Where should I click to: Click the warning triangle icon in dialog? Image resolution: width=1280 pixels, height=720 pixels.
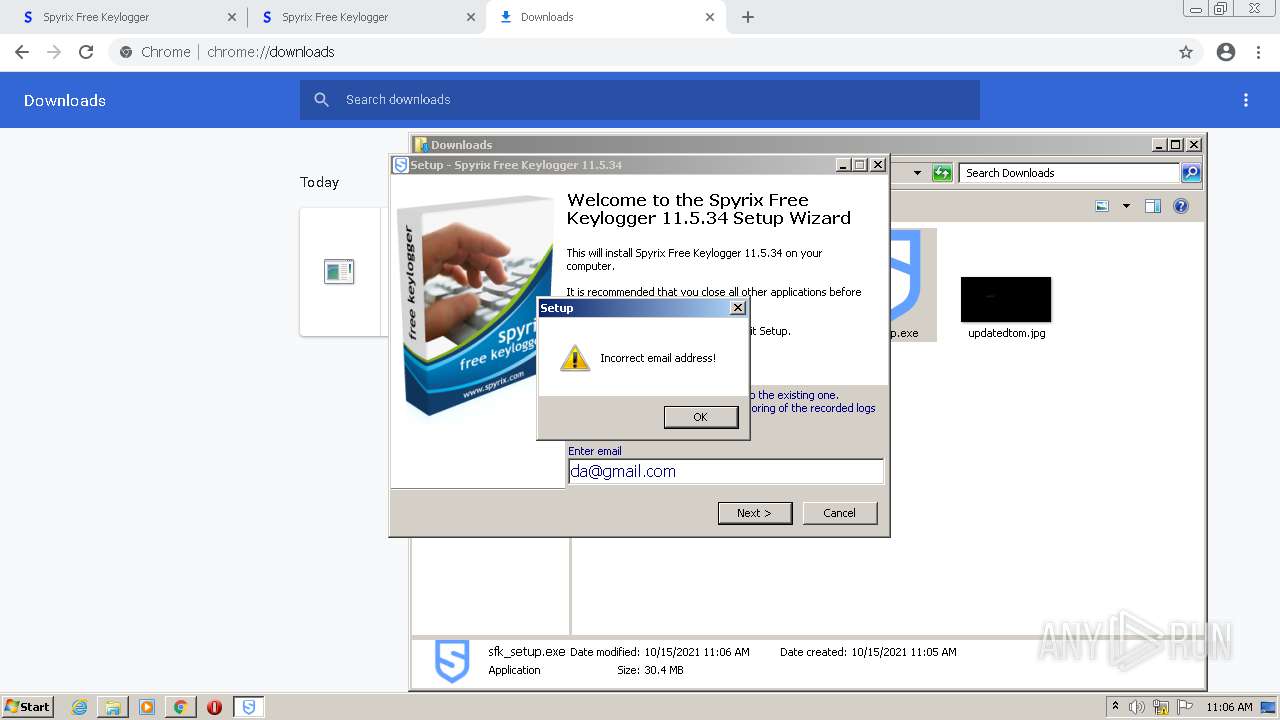575,358
